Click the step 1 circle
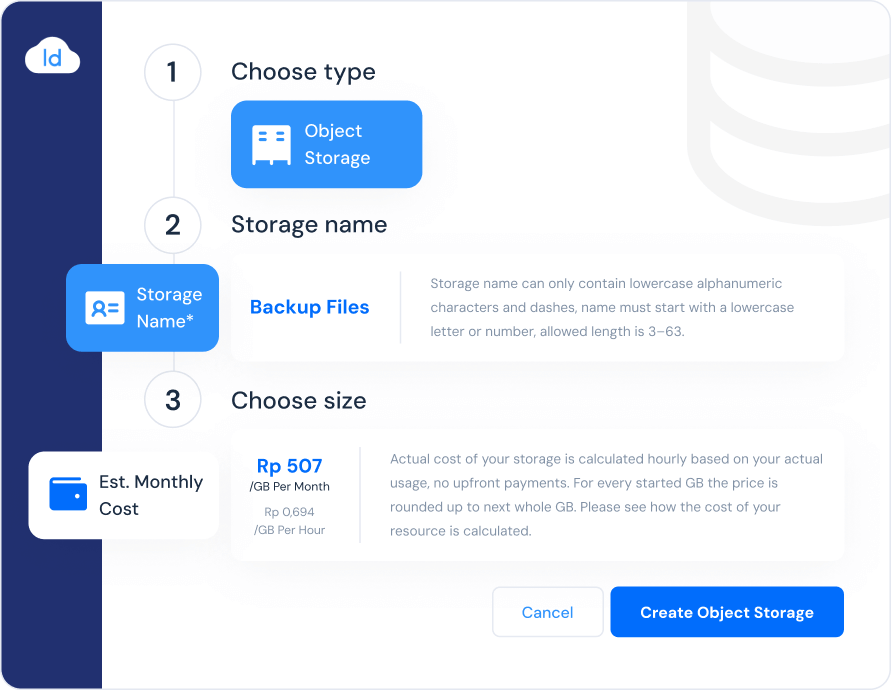Screen dimensions: 891x690 point(172,72)
